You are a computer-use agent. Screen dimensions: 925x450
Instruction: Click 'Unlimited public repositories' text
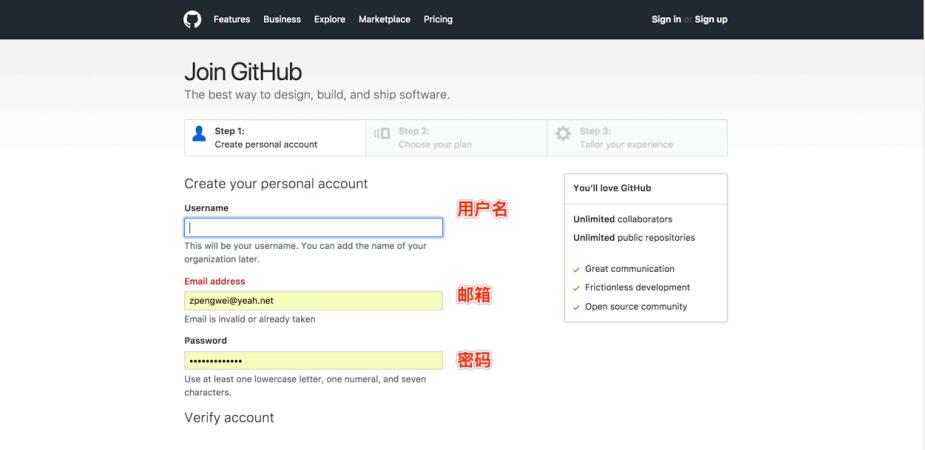coord(634,238)
